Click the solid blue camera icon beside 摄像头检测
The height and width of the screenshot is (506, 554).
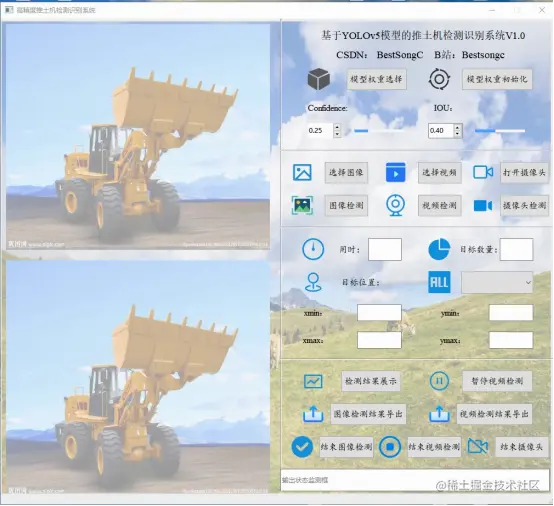pos(483,205)
